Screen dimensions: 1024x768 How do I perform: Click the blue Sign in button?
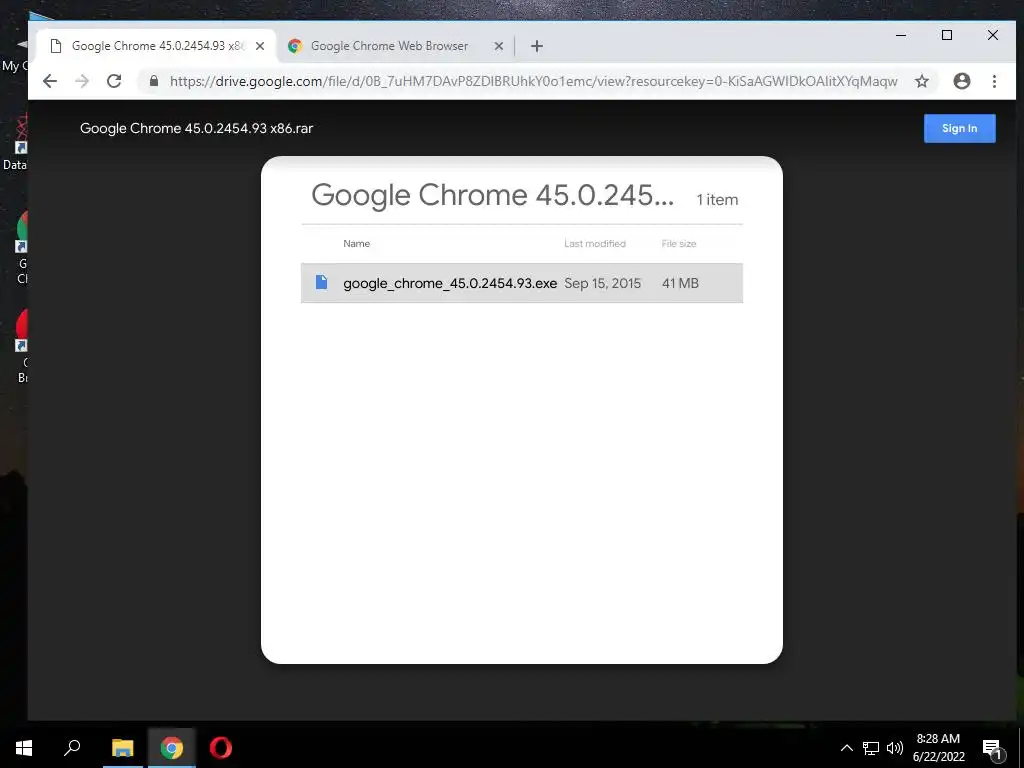[959, 128]
